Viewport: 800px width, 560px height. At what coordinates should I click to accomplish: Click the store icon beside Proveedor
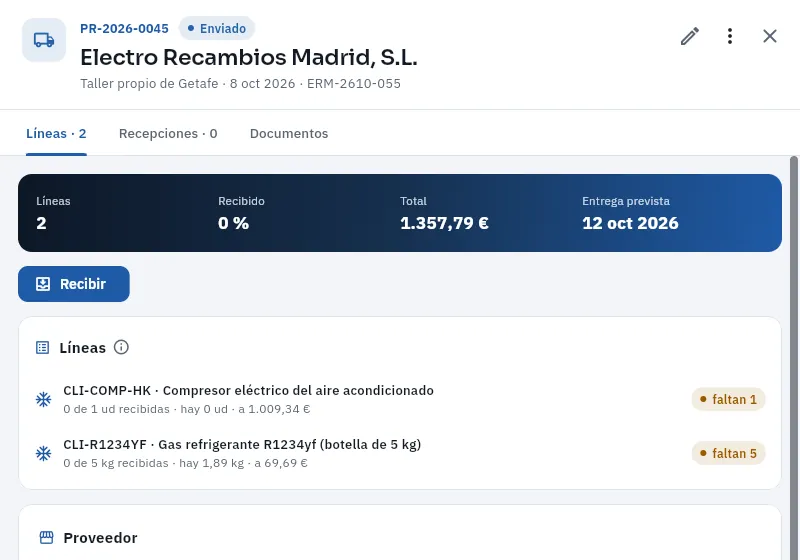click(46, 538)
